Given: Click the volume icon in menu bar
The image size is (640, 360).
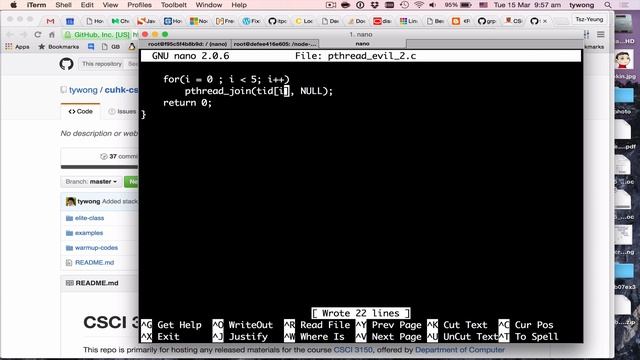Looking at the screenshot, I should pos(432,5).
